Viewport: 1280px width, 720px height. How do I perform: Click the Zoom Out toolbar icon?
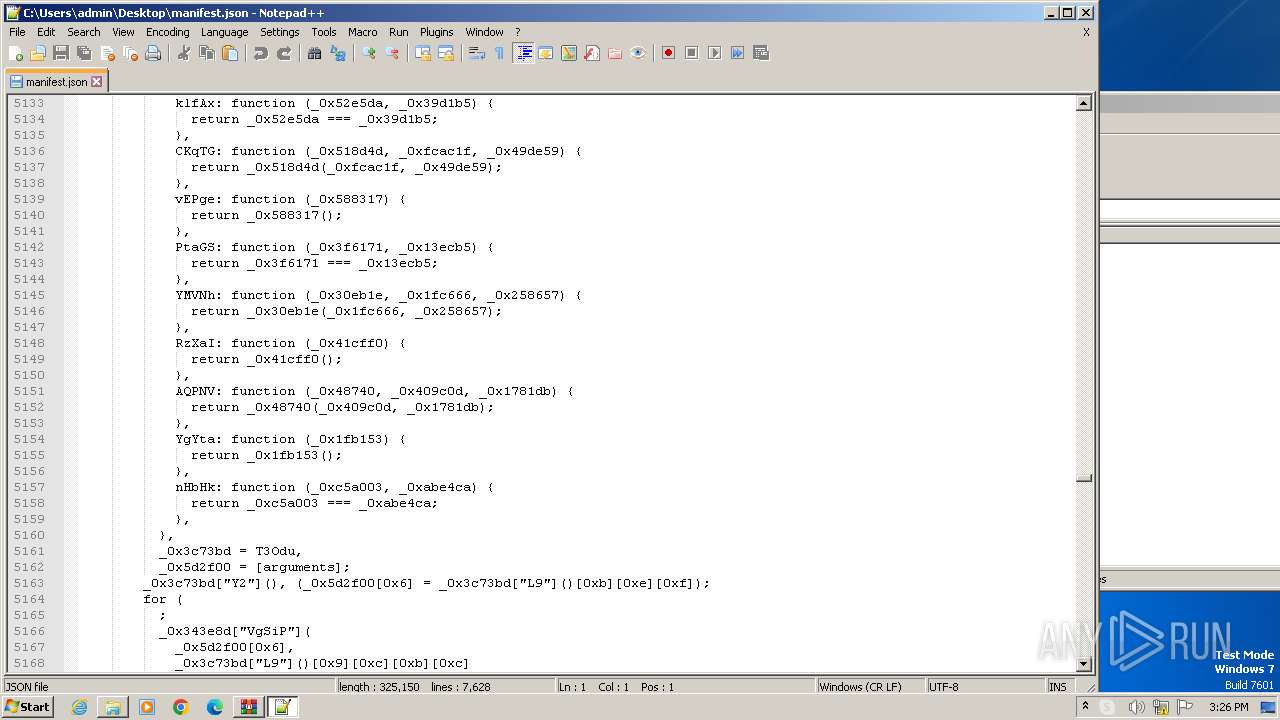click(392, 53)
